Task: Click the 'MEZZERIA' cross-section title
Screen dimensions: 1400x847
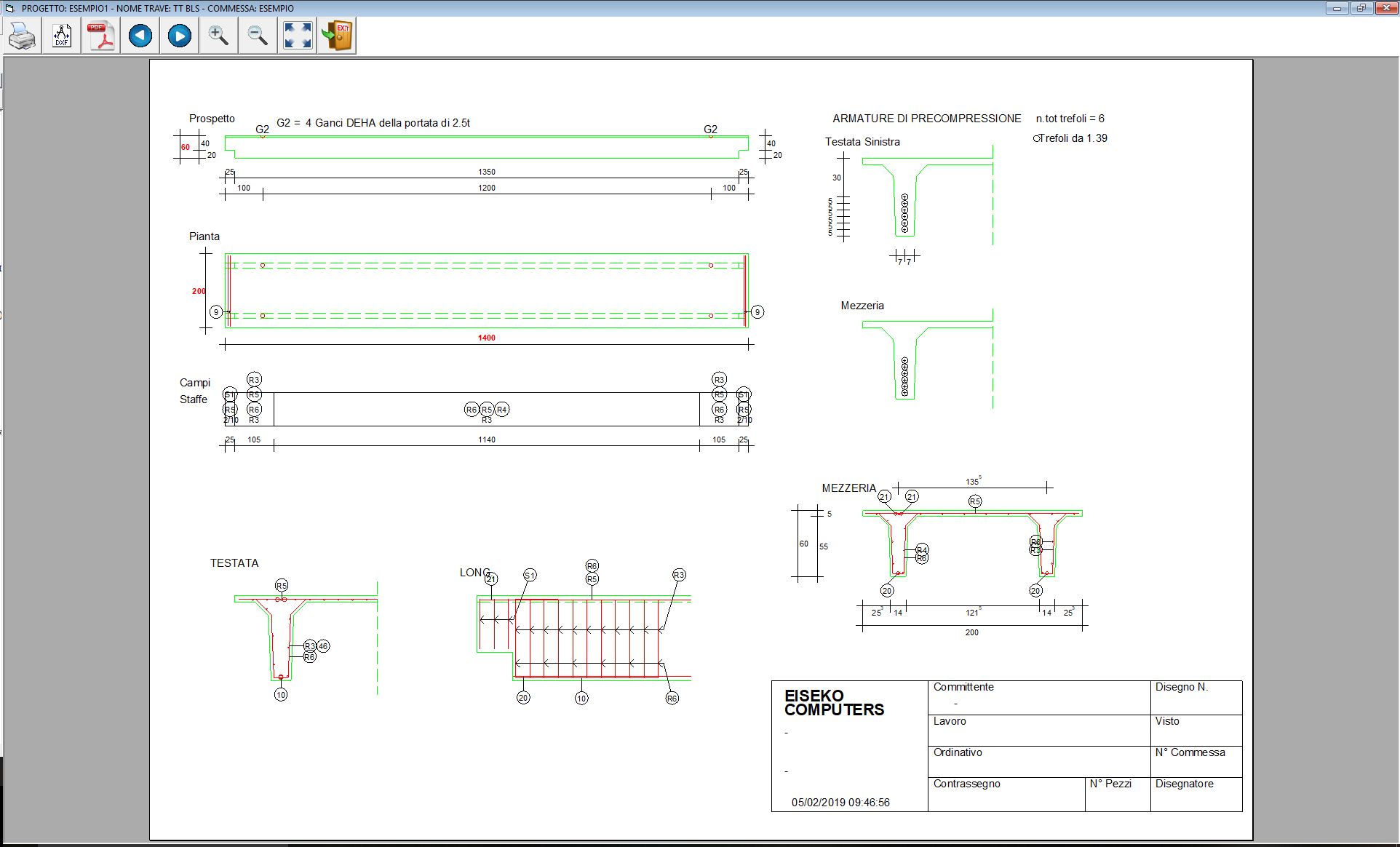Action: (849, 488)
